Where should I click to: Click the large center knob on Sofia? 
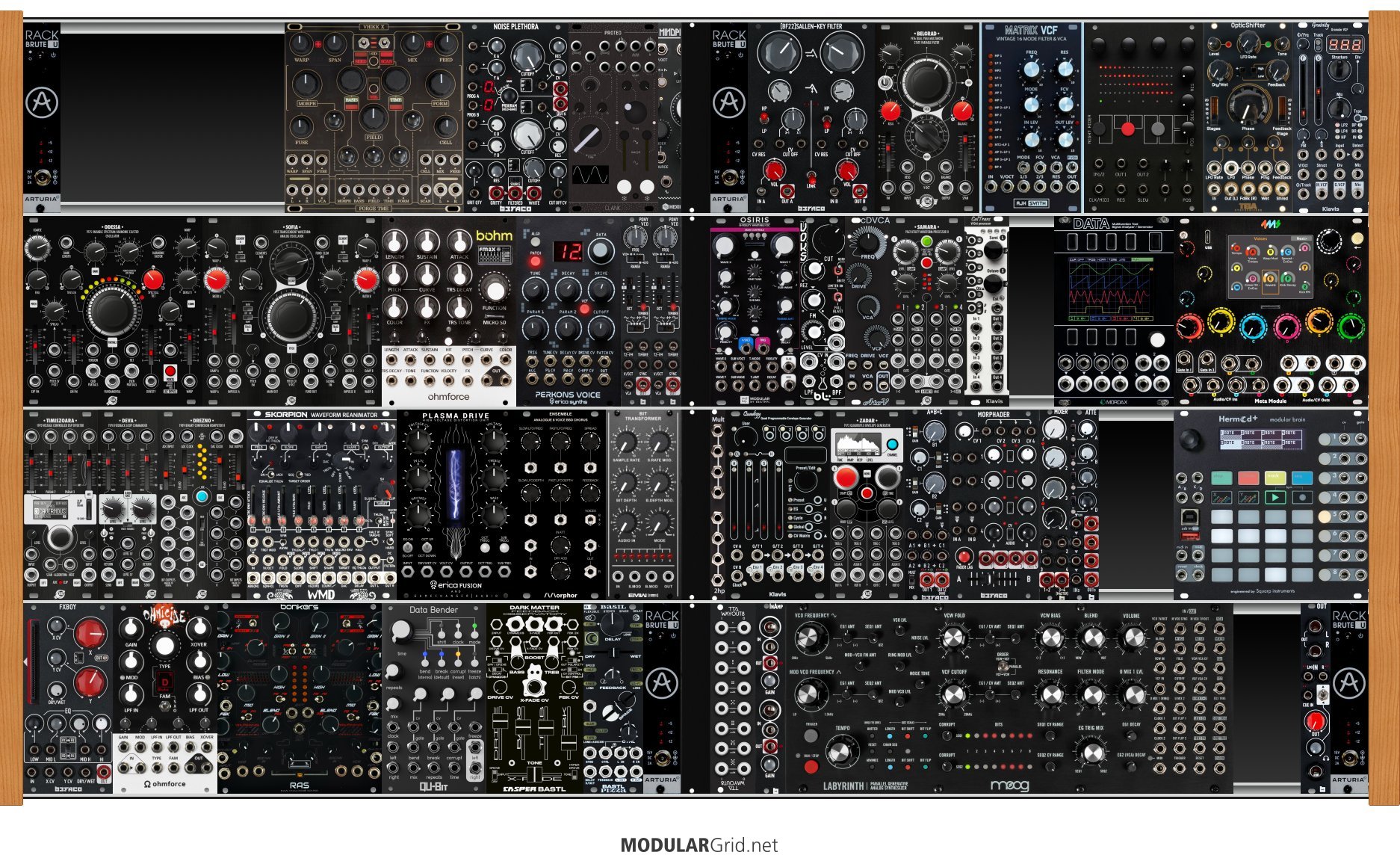291,316
